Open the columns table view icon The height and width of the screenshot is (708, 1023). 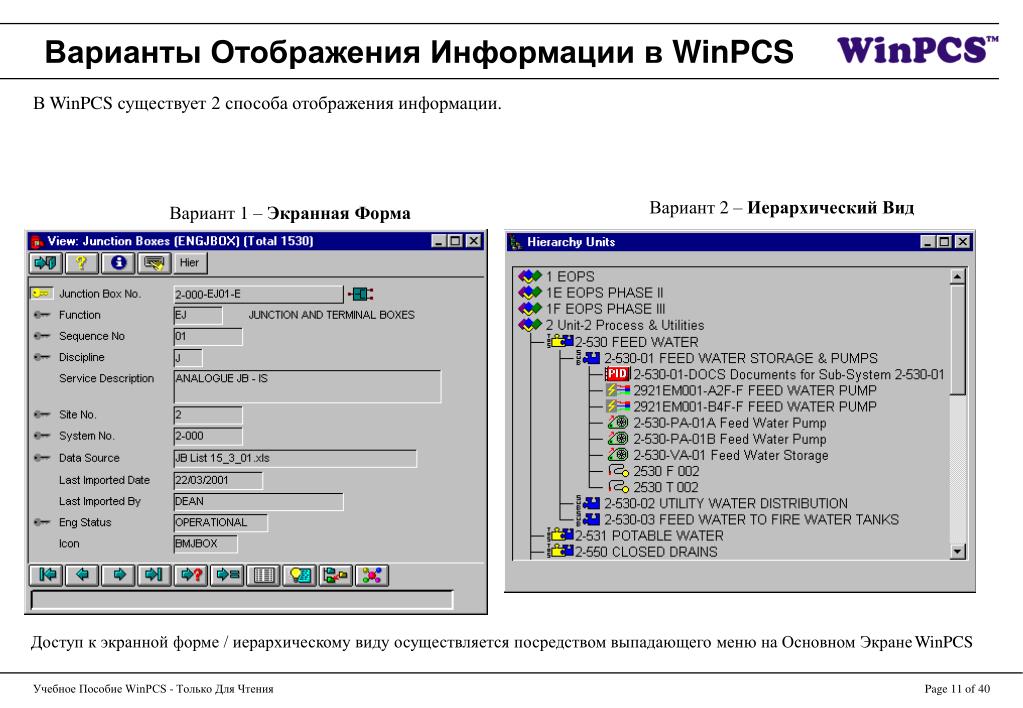(x=264, y=575)
